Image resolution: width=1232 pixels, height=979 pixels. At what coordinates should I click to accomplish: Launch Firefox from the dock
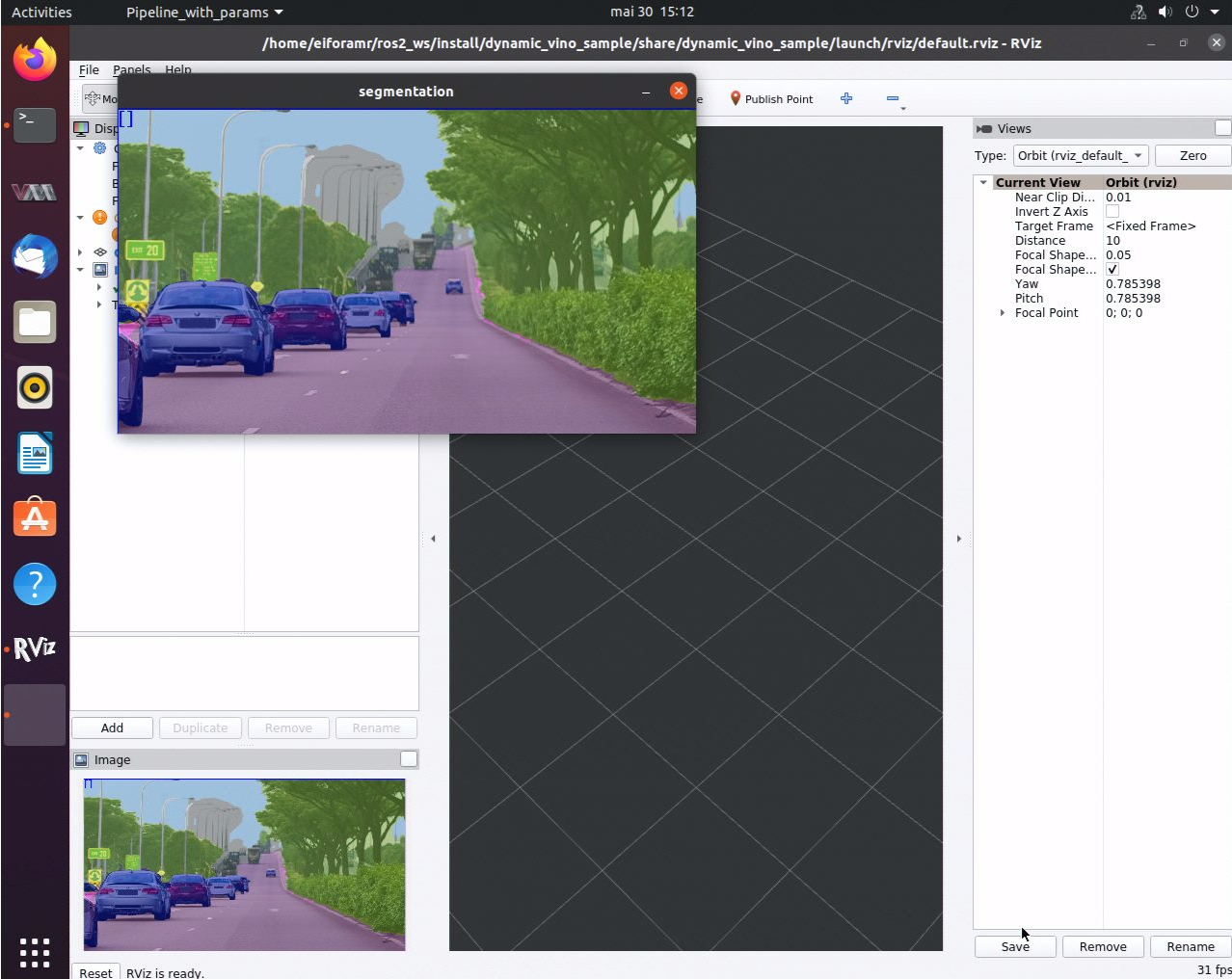[35, 60]
